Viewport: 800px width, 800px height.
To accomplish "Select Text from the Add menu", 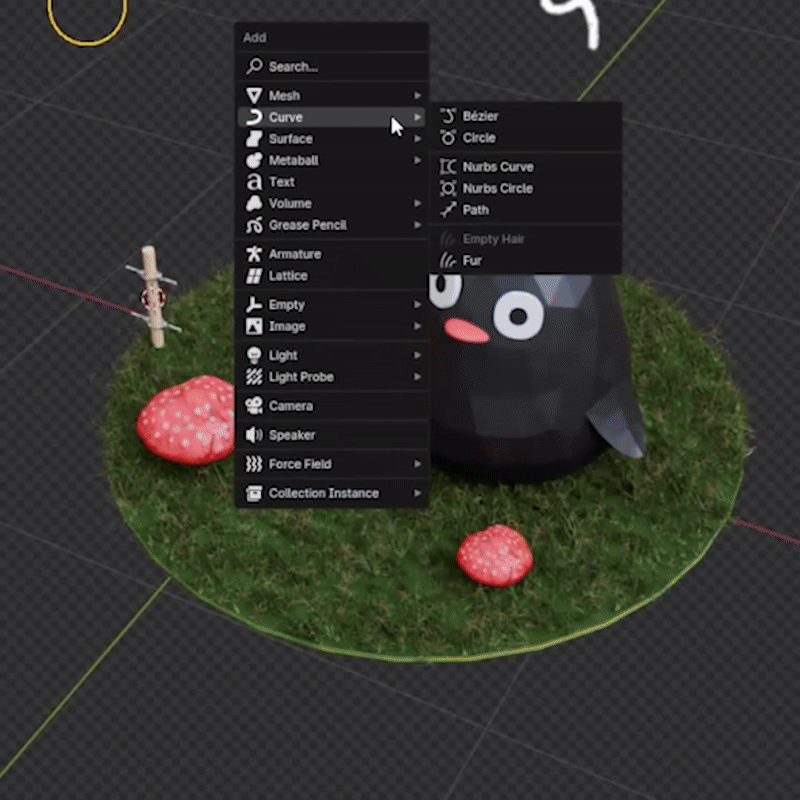I will click(x=282, y=182).
